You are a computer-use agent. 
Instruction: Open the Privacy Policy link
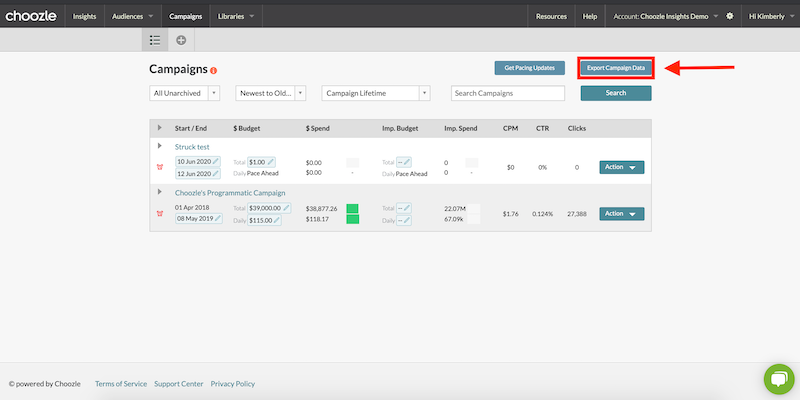click(x=233, y=384)
